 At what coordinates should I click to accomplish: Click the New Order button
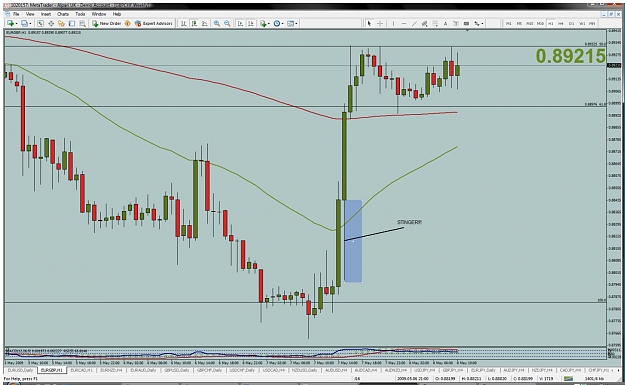[x=106, y=24]
